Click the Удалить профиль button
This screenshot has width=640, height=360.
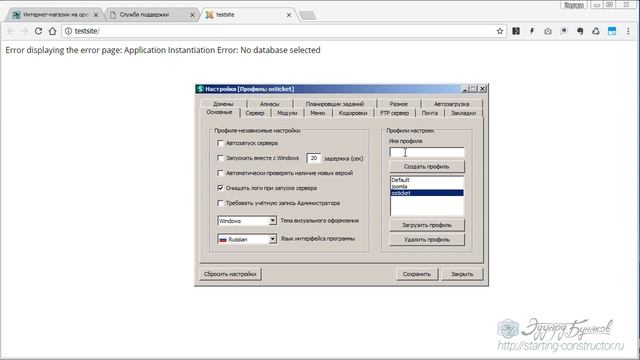427,240
